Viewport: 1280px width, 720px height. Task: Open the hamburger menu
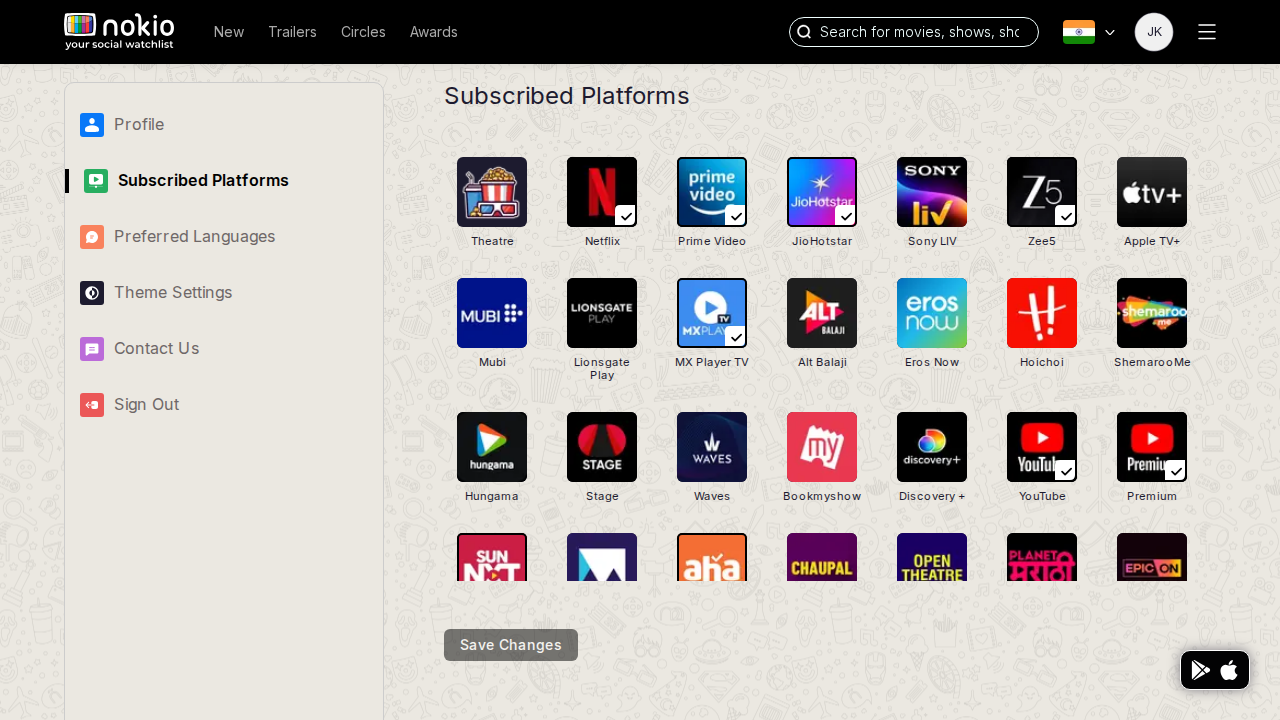click(x=1207, y=32)
